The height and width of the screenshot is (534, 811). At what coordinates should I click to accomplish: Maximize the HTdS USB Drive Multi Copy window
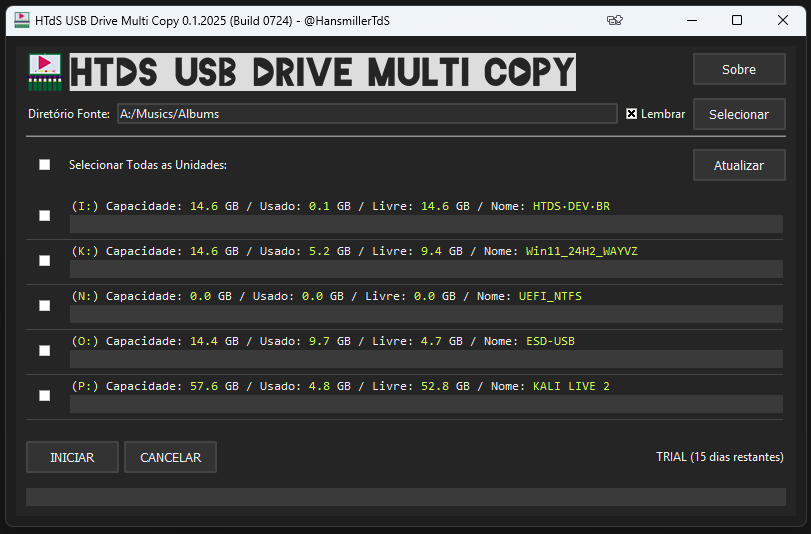click(737, 20)
